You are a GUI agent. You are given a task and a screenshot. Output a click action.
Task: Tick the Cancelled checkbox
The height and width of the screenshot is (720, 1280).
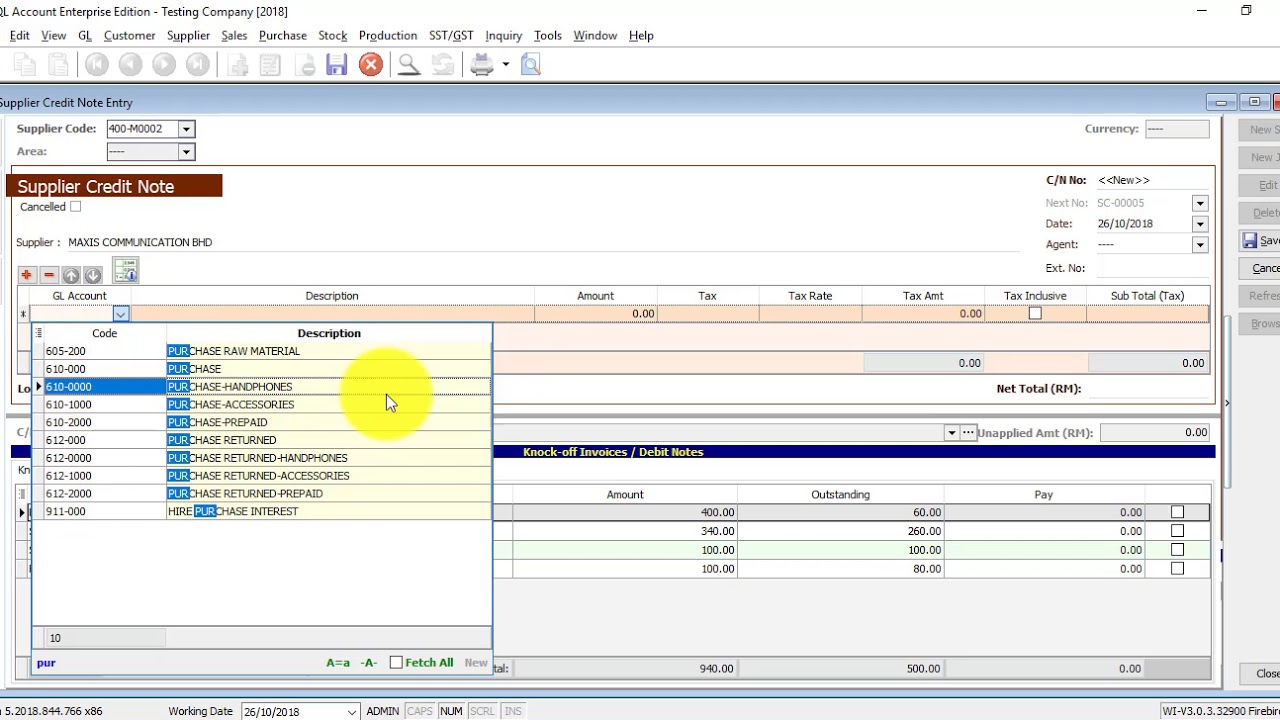[75, 207]
